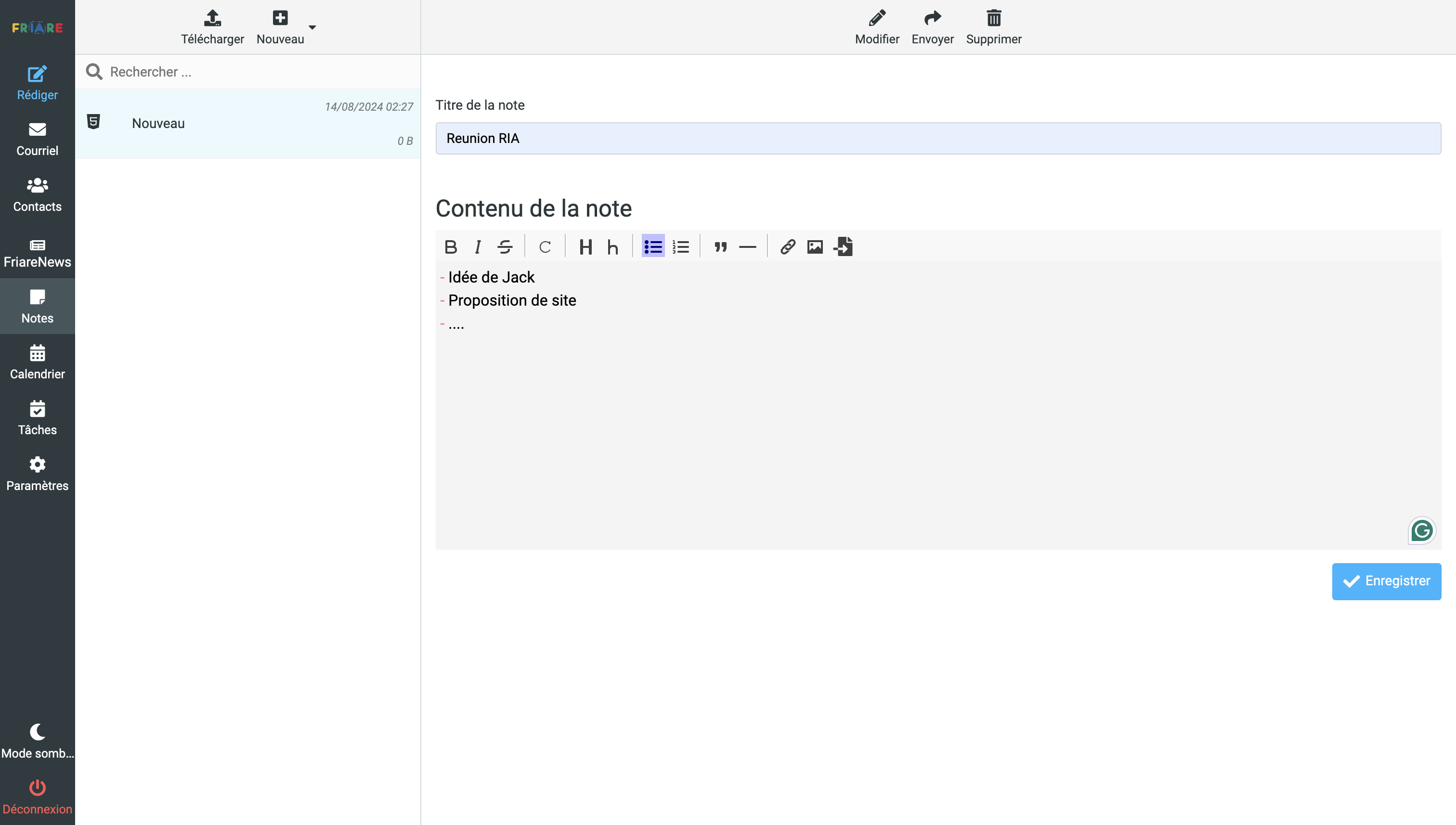Toggle the numbered list button
The height and width of the screenshot is (825, 1456).
[681, 247]
